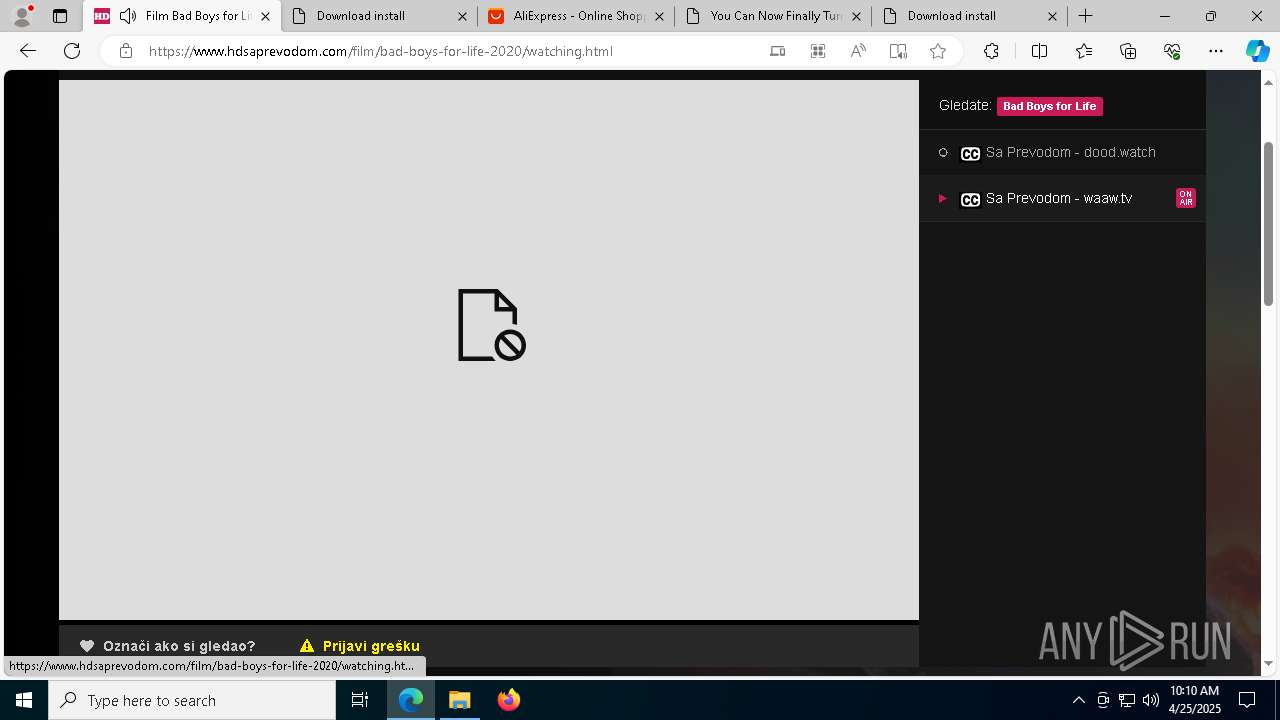Switch to first Download install tab

click(379, 16)
